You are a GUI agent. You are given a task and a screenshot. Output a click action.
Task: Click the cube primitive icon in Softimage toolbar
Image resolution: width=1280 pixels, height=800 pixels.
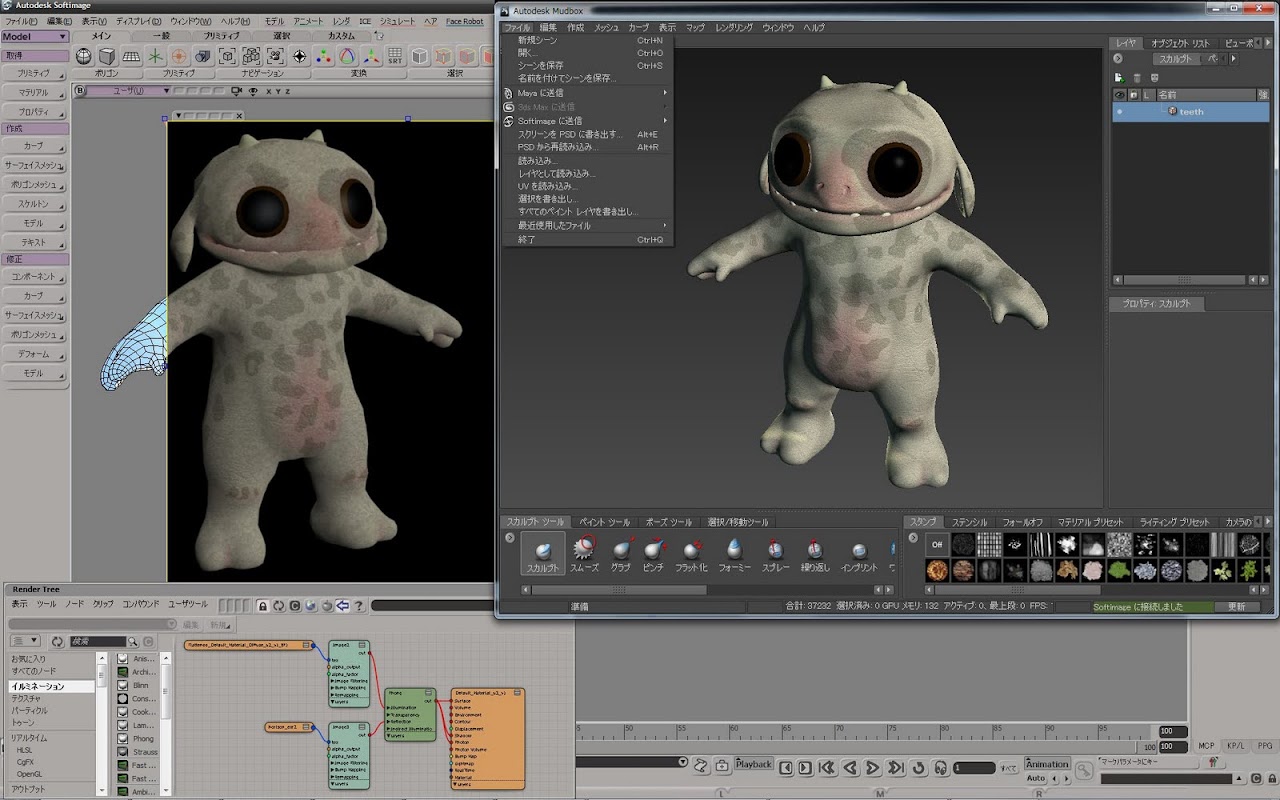point(107,56)
